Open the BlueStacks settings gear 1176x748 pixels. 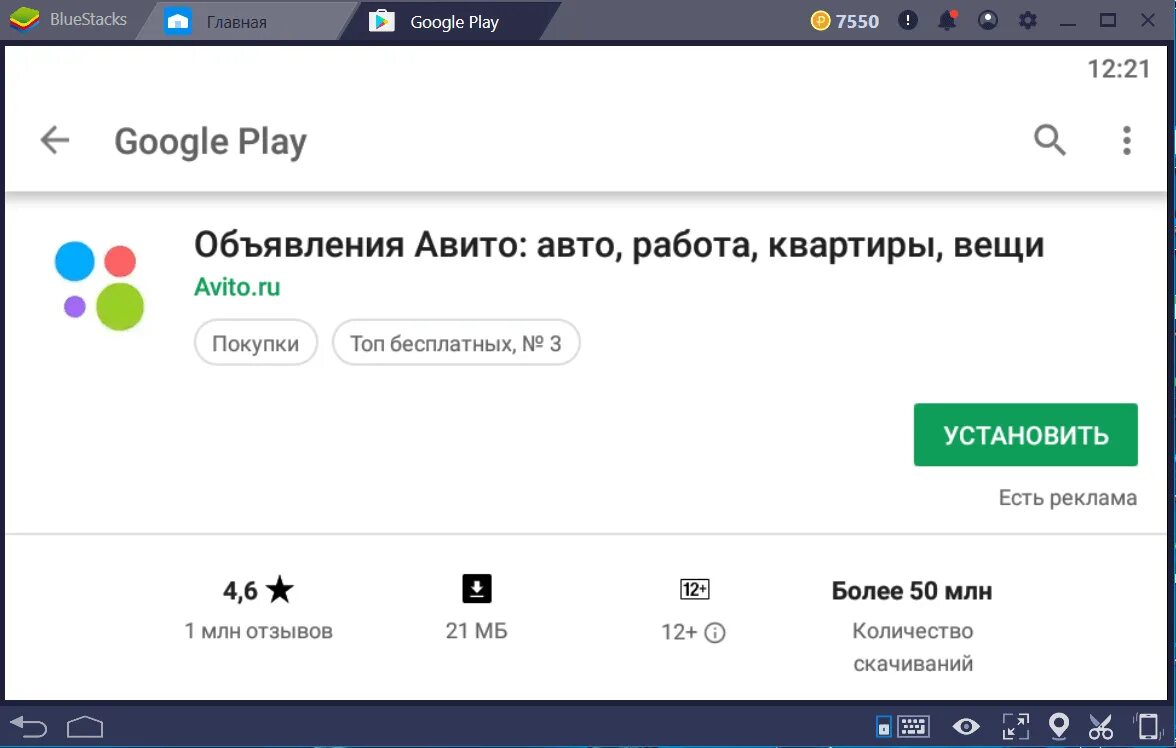(1028, 20)
